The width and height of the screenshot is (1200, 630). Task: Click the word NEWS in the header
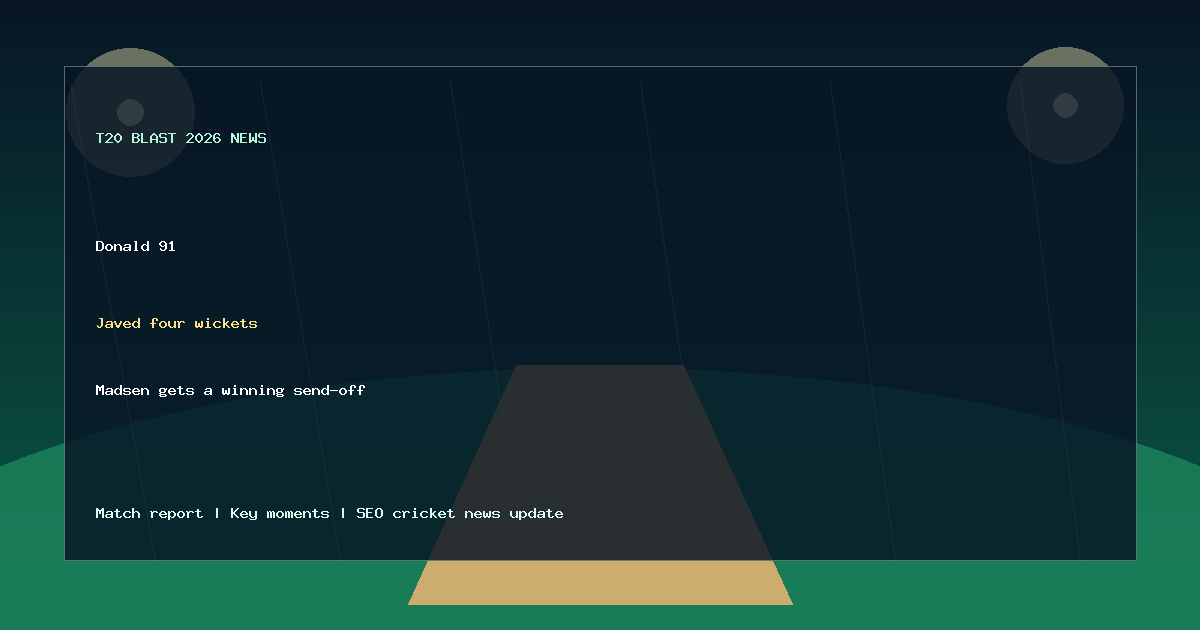[x=248, y=138]
